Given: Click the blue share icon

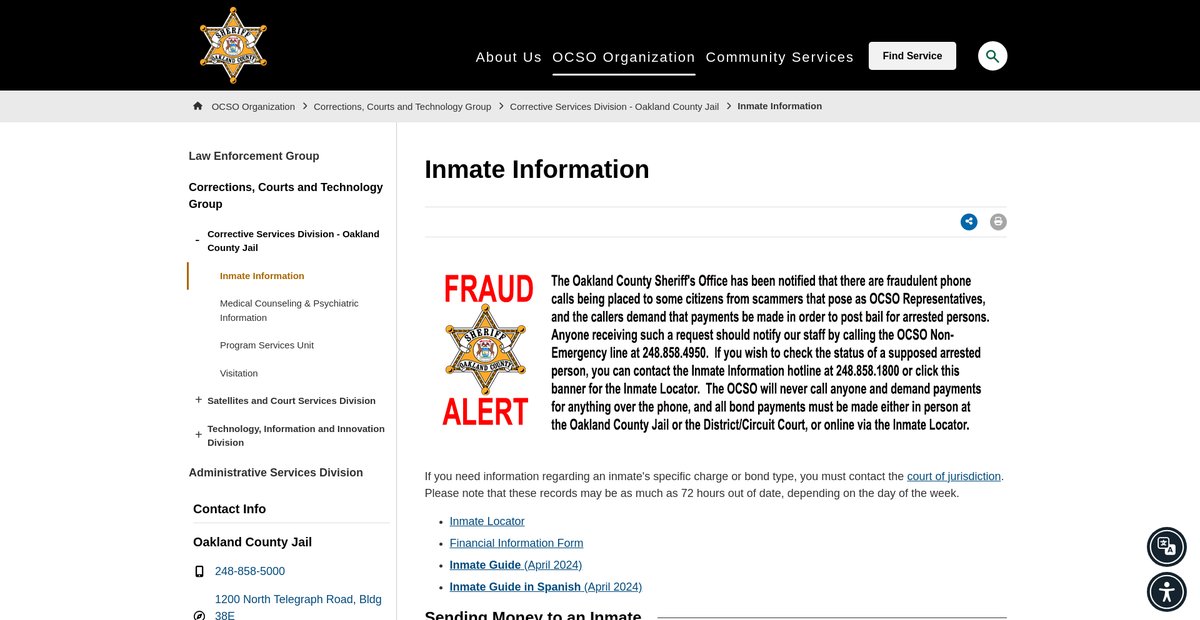Looking at the screenshot, I should tap(968, 222).
